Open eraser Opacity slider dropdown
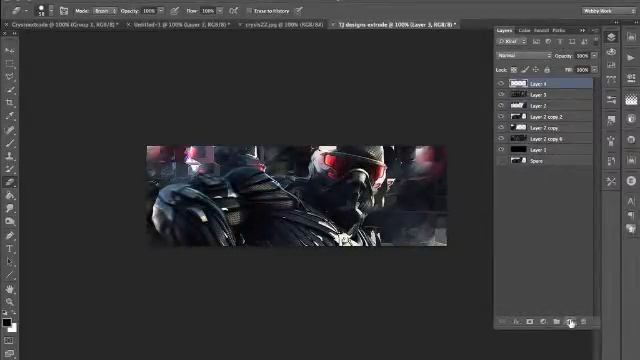The width and height of the screenshot is (640, 360). tap(161, 11)
